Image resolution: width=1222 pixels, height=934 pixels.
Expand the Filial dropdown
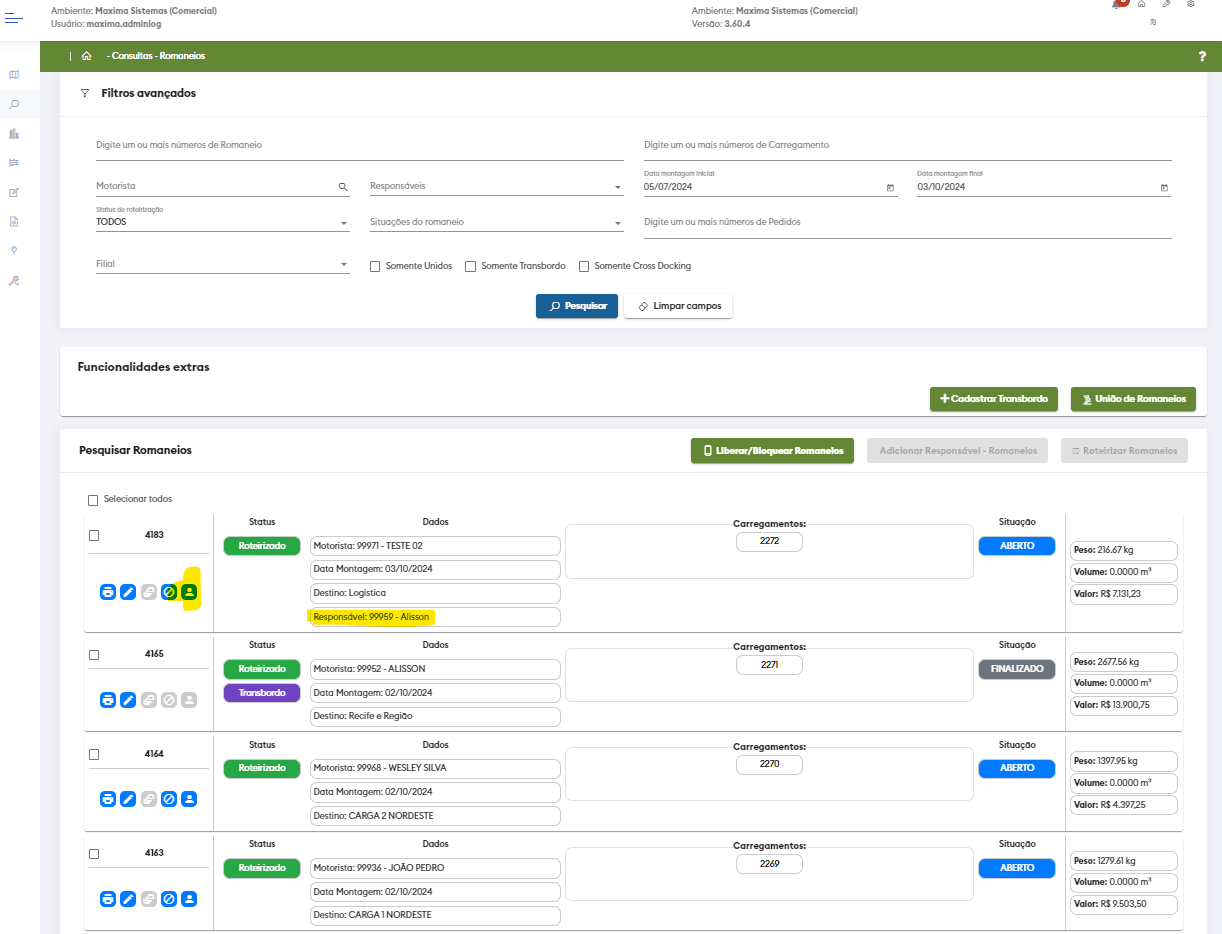coord(222,265)
